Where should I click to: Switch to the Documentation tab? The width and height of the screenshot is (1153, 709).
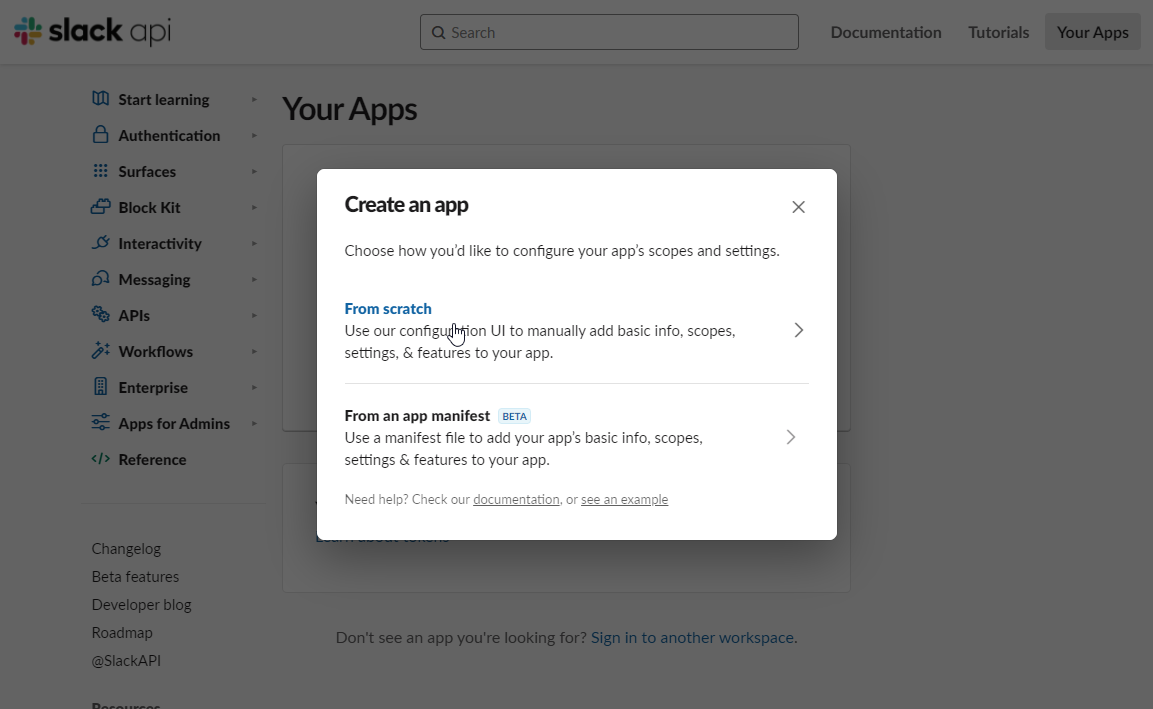point(885,32)
